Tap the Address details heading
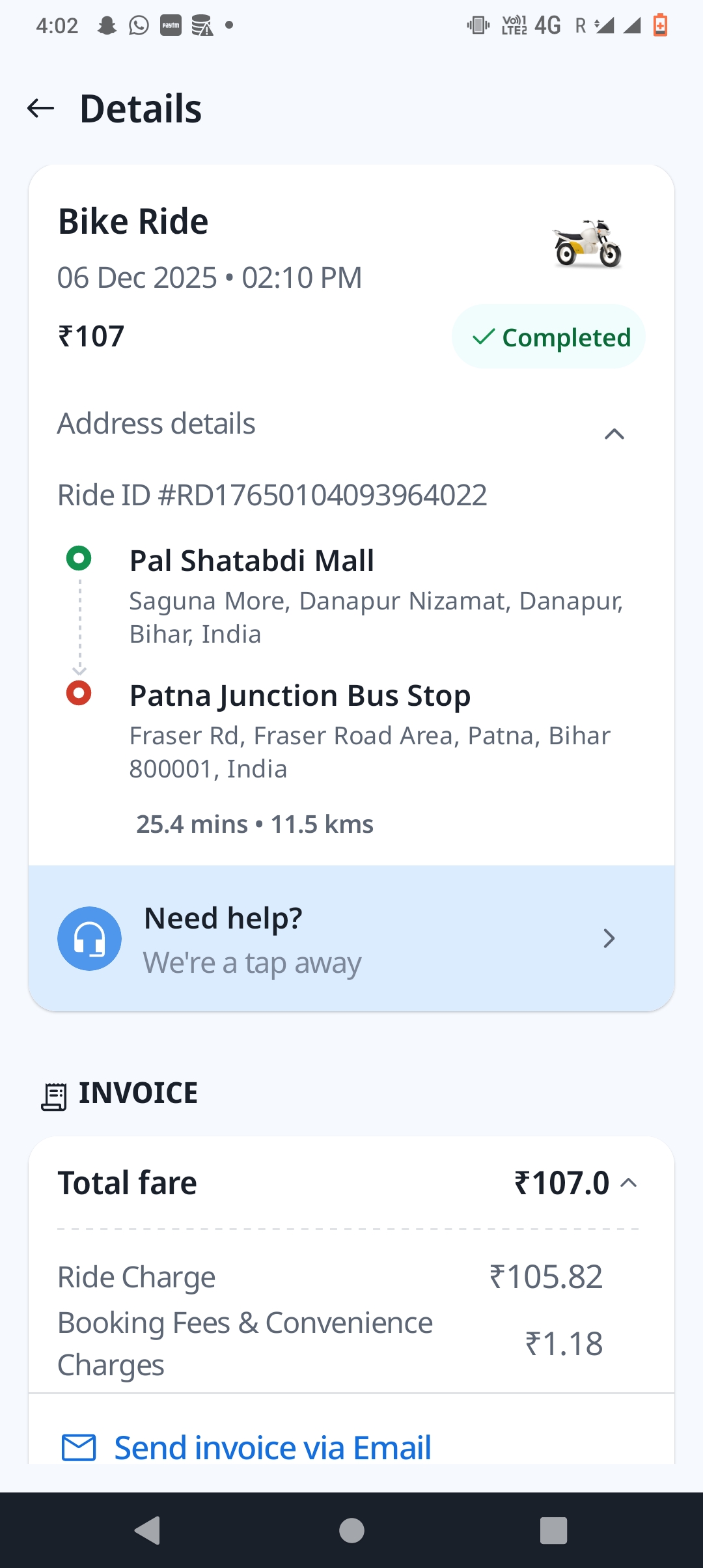The width and height of the screenshot is (703, 1568). (156, 423)
